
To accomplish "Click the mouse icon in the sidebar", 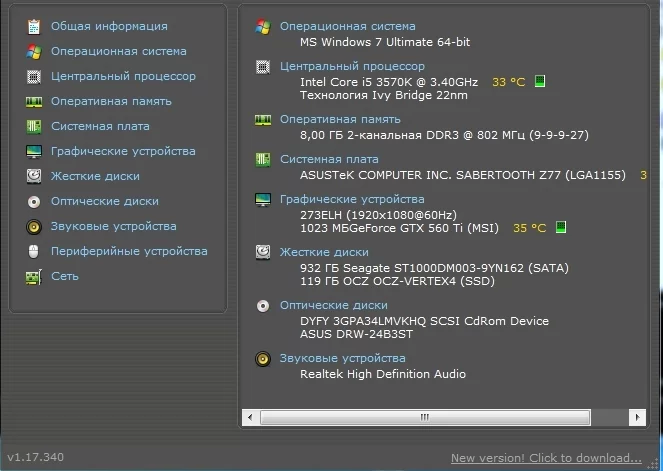I will (33, 252).
